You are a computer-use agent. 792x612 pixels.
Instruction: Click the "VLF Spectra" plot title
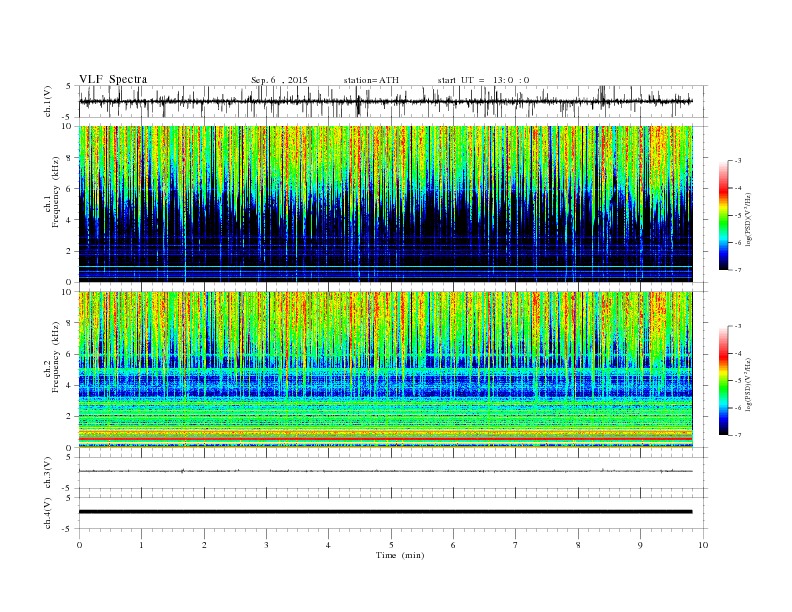[x=113, y=79]
